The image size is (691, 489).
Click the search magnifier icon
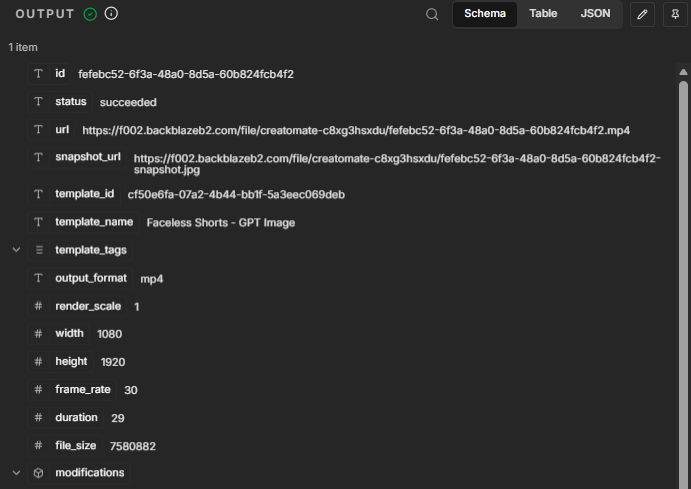click(432, 15)
